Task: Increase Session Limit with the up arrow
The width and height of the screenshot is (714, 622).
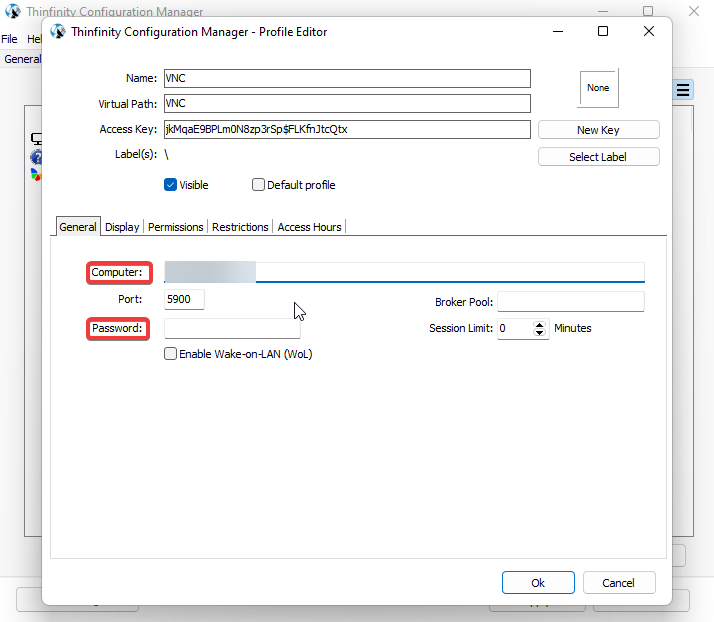Action: [x=540, y=324]
